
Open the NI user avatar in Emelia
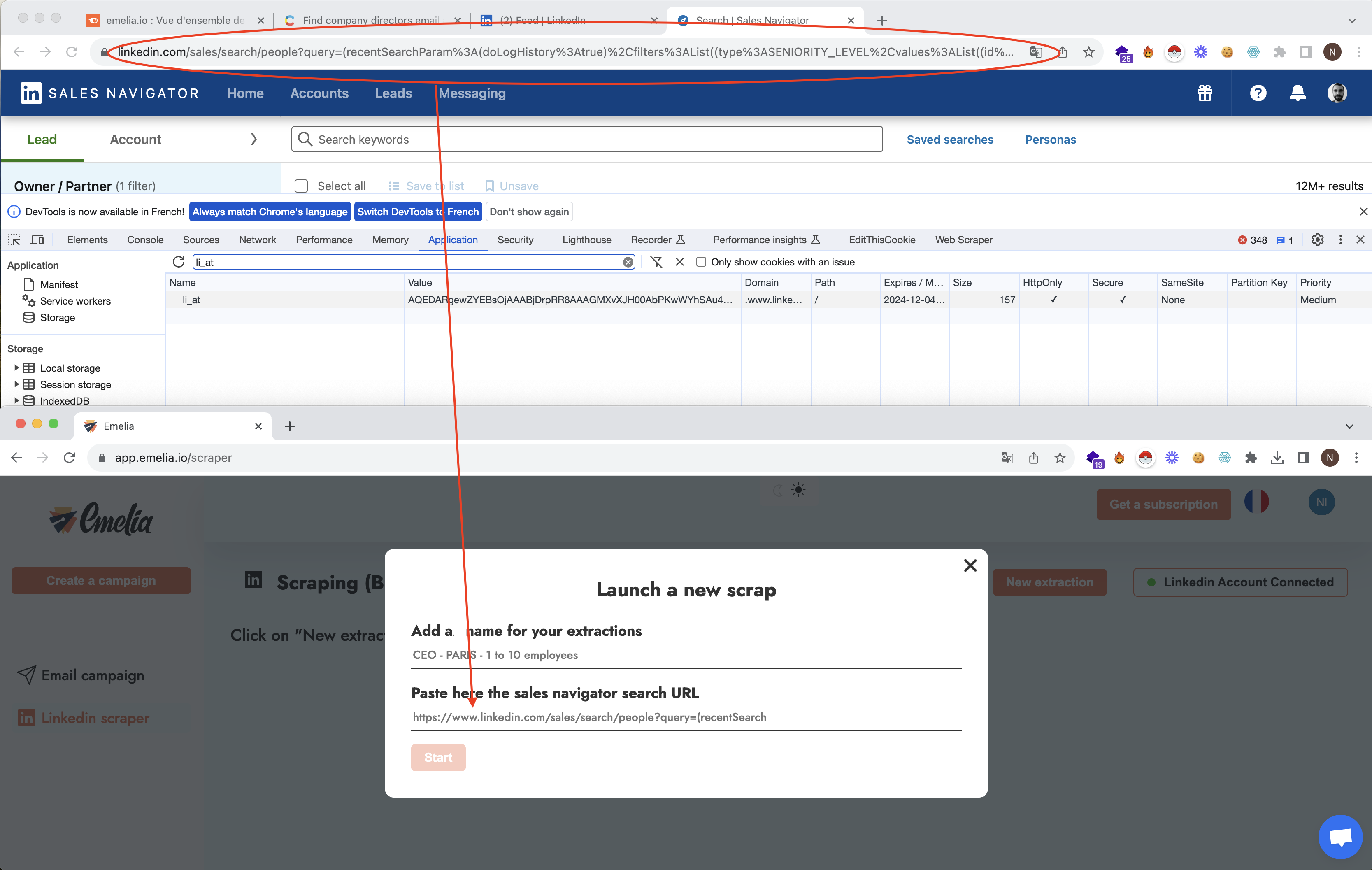tap(1321, 502)
